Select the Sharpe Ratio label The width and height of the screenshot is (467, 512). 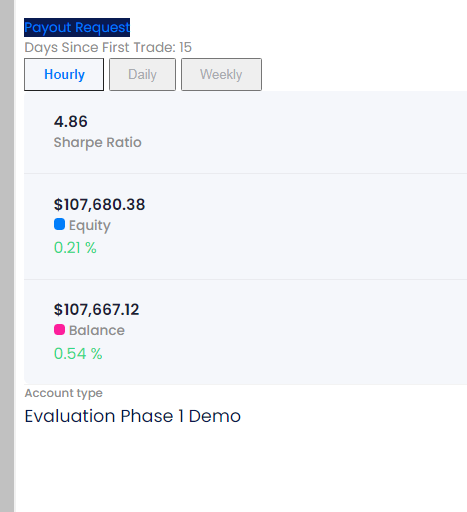(98, 143)
